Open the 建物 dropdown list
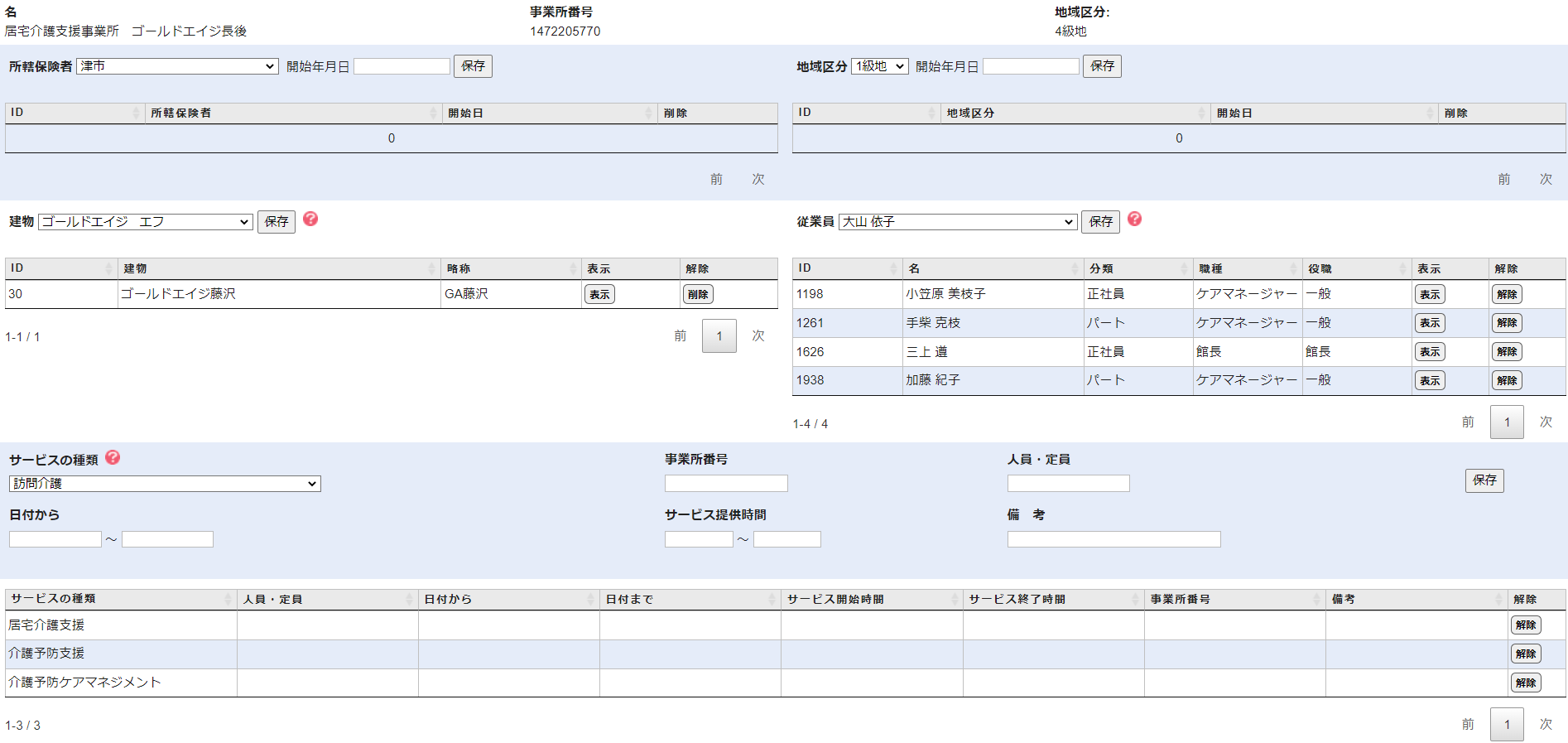The width and height of the screenshot is (1568, 743). 146,222
